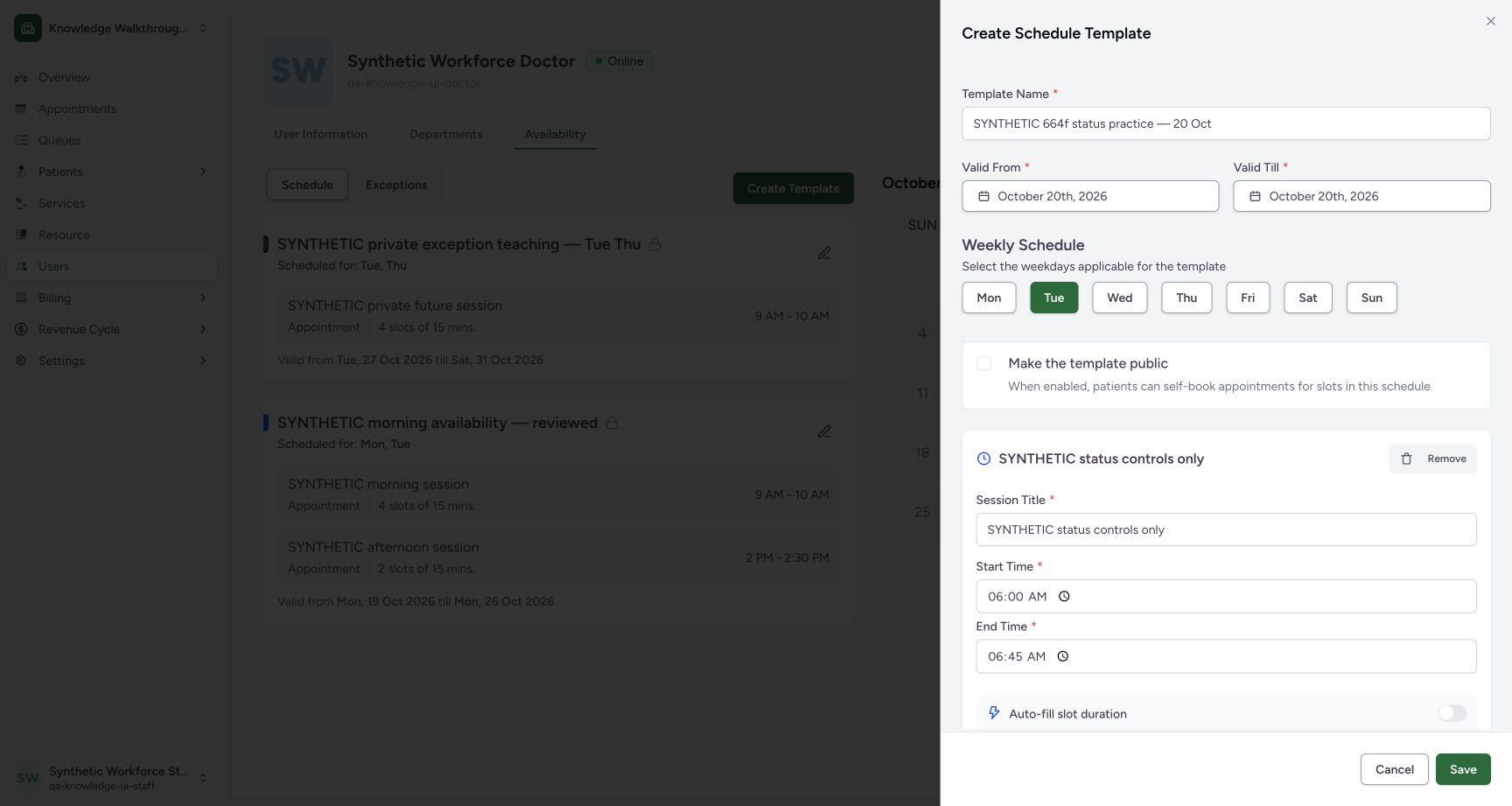Viewport: 1512px width, 806px height.
Task: Edit the private exception teaching template pencil icon
Action: (x=824, y=253)
